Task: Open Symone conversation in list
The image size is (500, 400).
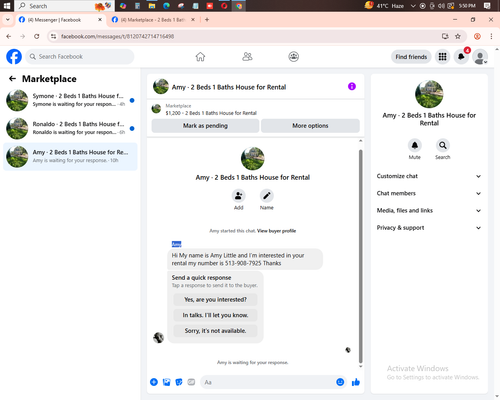Action: click(x=70, y=100)
